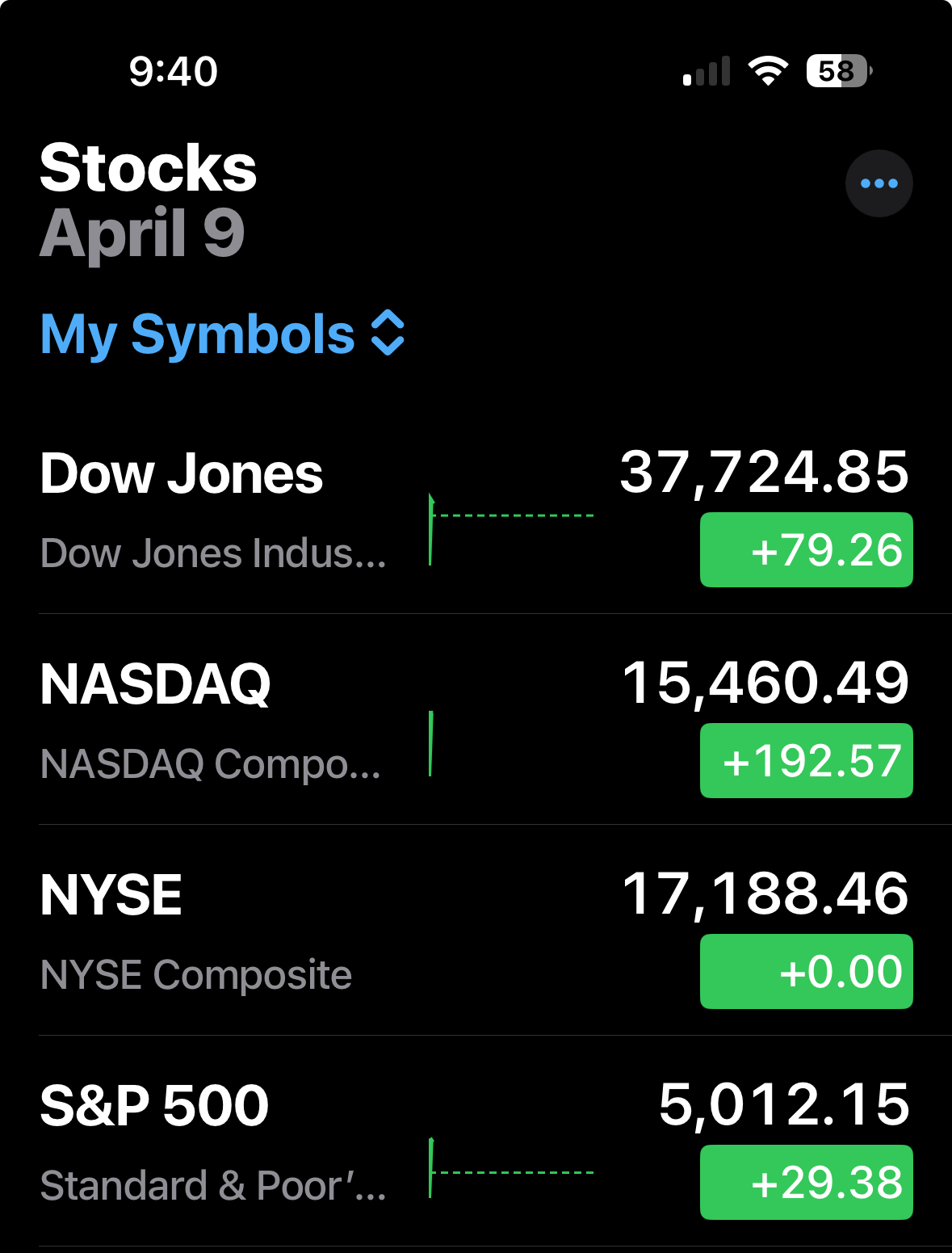Screen dimensions: 952x1253
Task: Tap the NASDAQ price 15,460.49
Action: (x=765, y=683)
